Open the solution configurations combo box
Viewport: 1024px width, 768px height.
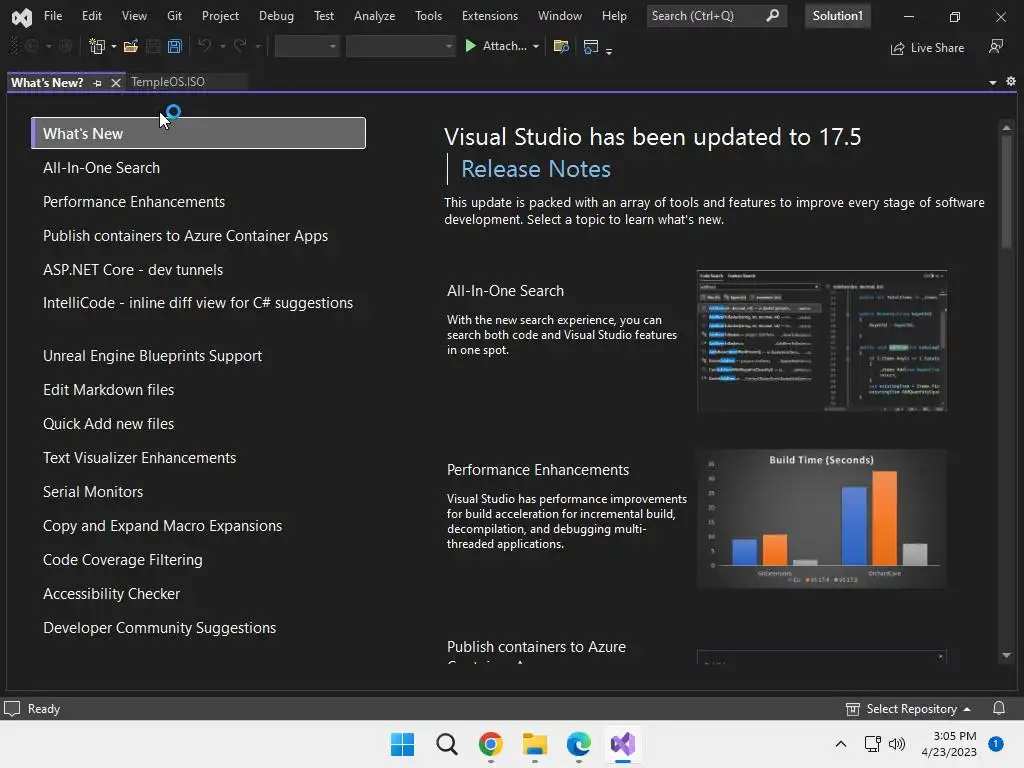[307, 46]
